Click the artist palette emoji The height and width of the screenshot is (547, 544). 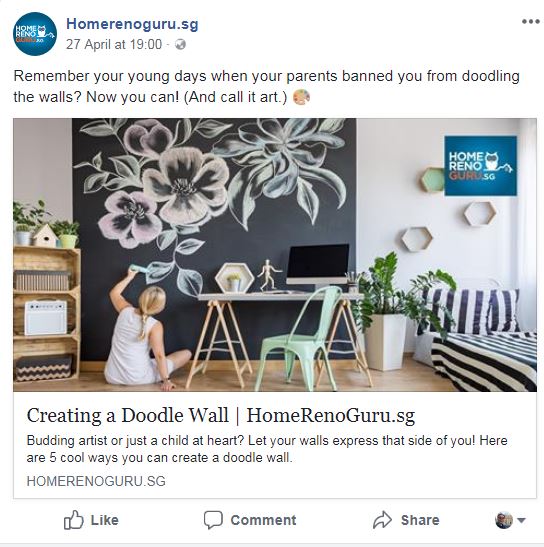pos(301,97)
